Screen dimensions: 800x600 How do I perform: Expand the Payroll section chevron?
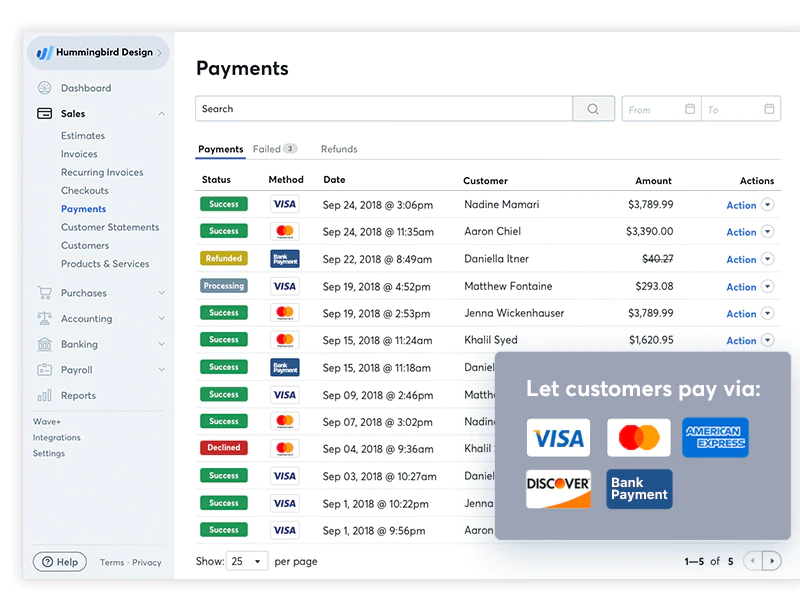pos(161,369)
